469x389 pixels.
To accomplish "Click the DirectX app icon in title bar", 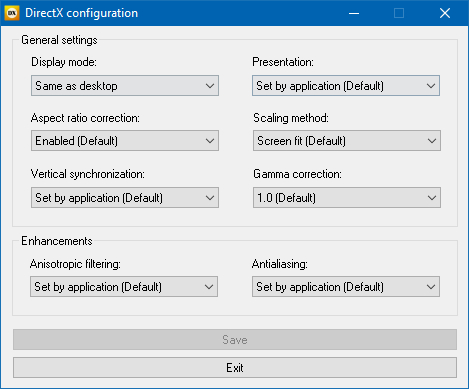I will [x=12, y=13].
